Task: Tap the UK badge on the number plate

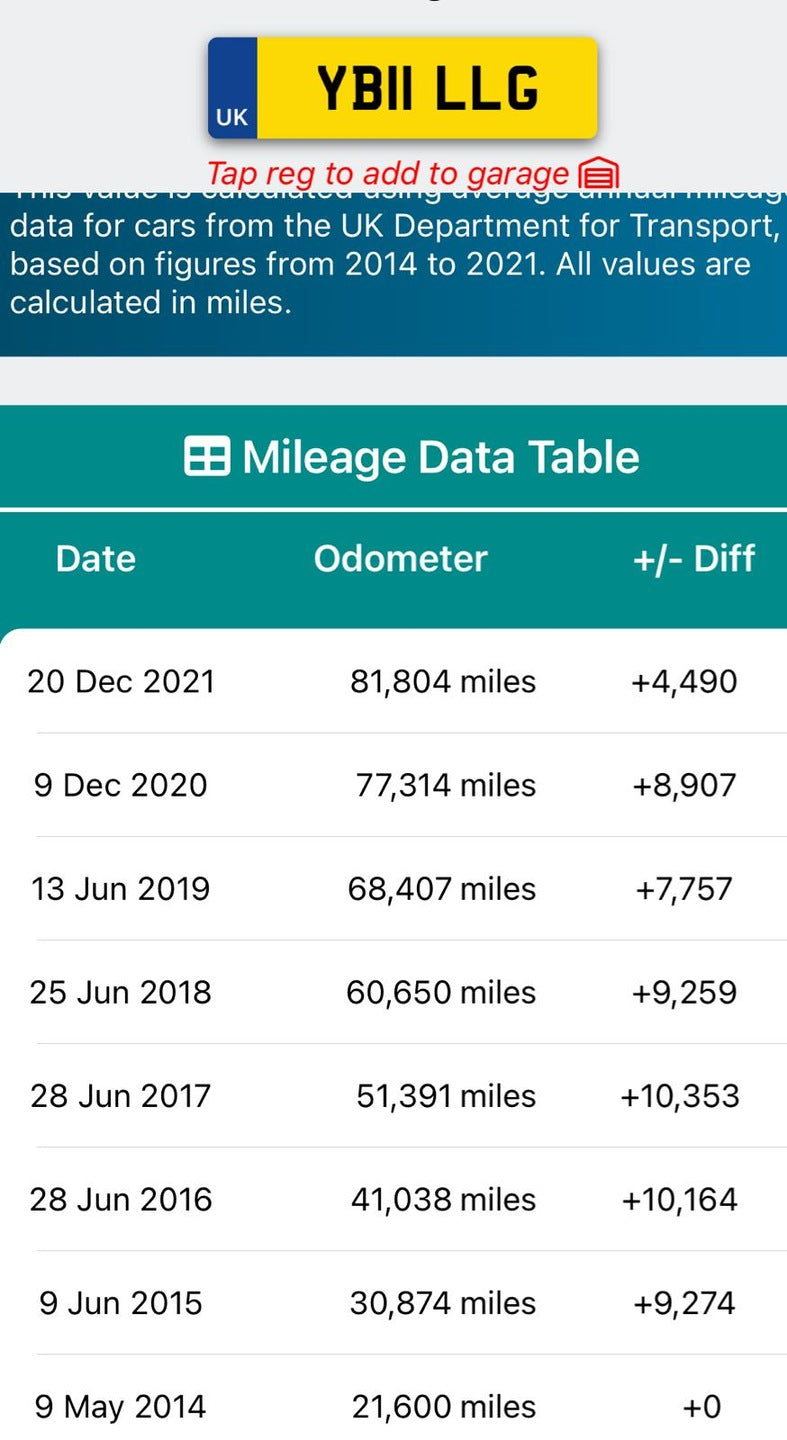Action: click(x=232, y=117)
